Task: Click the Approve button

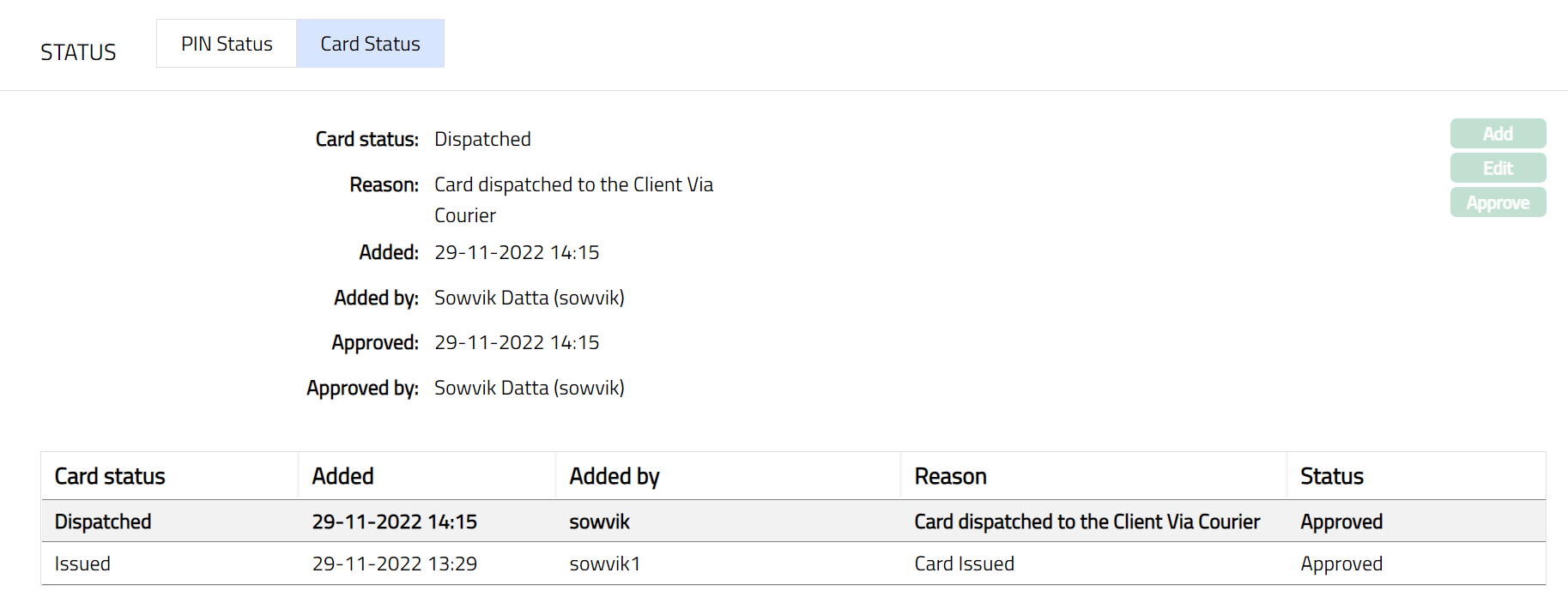Action: pyautogui.click(x=1498, y=202)
